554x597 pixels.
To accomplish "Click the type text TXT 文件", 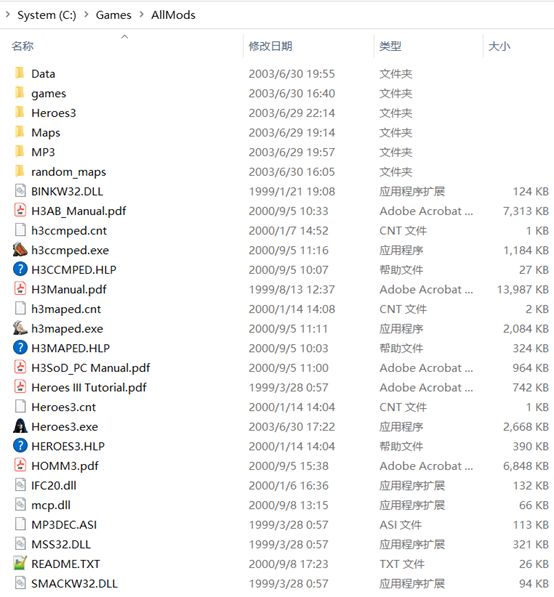I will (x=402, y=564).
